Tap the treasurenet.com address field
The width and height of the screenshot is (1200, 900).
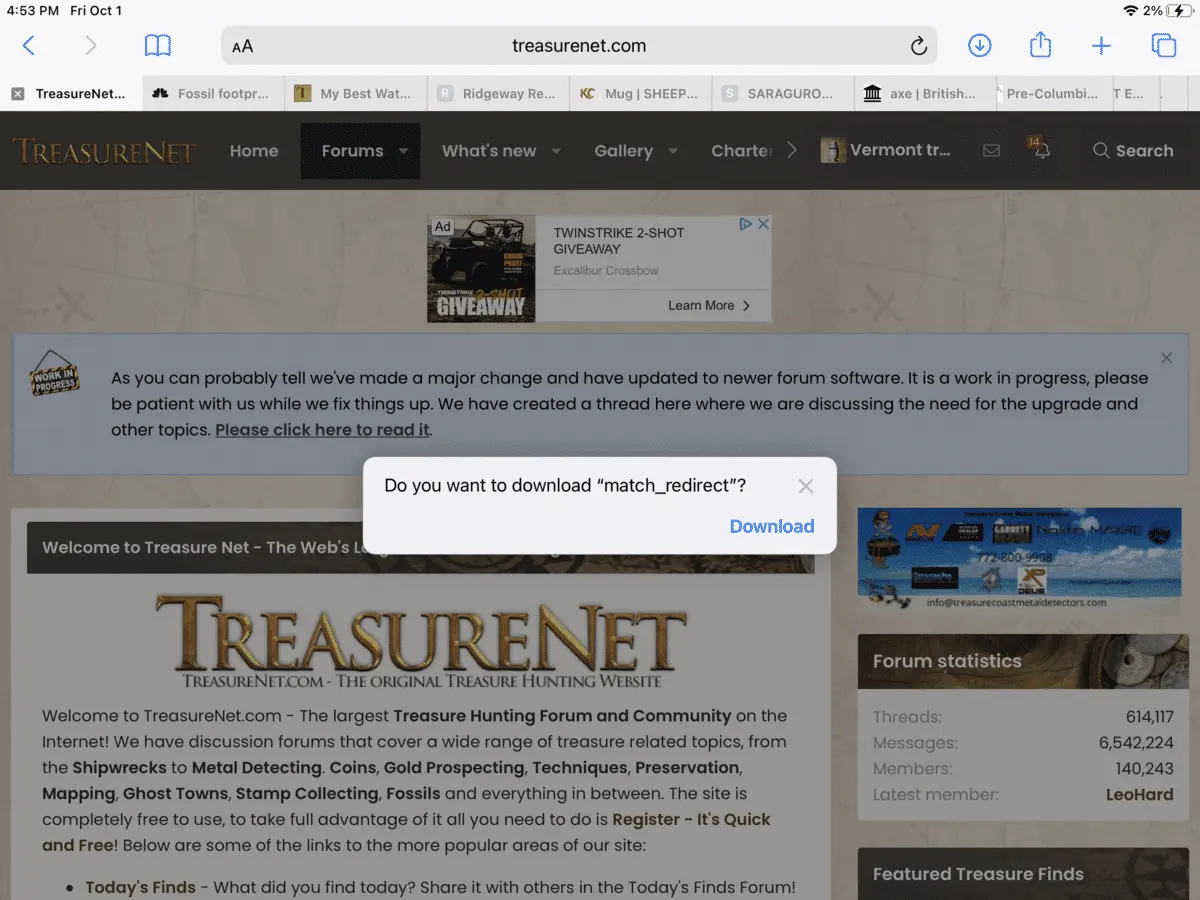(579, 46)
